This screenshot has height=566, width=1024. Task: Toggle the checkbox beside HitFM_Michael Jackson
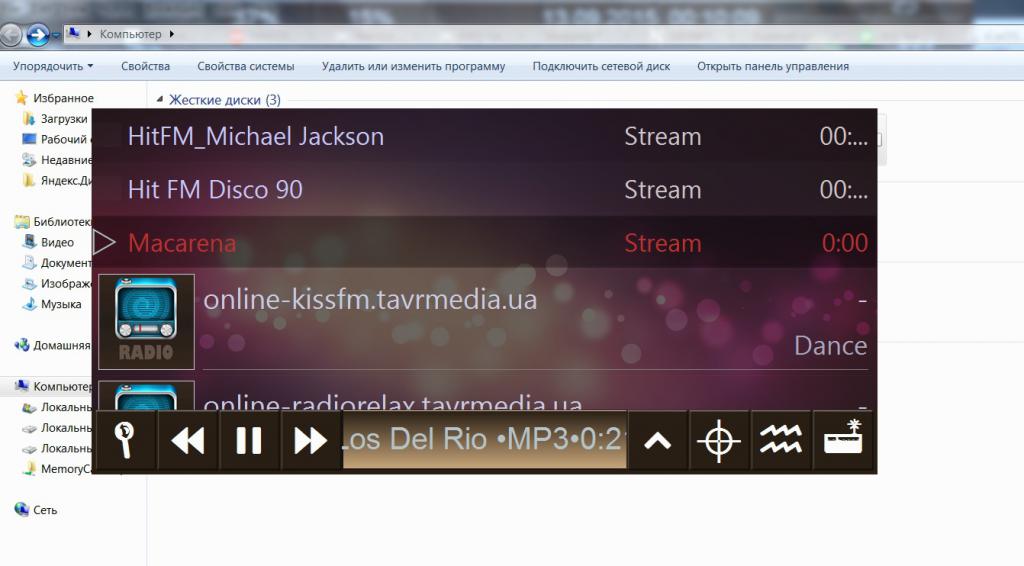(x=112, y=137)
